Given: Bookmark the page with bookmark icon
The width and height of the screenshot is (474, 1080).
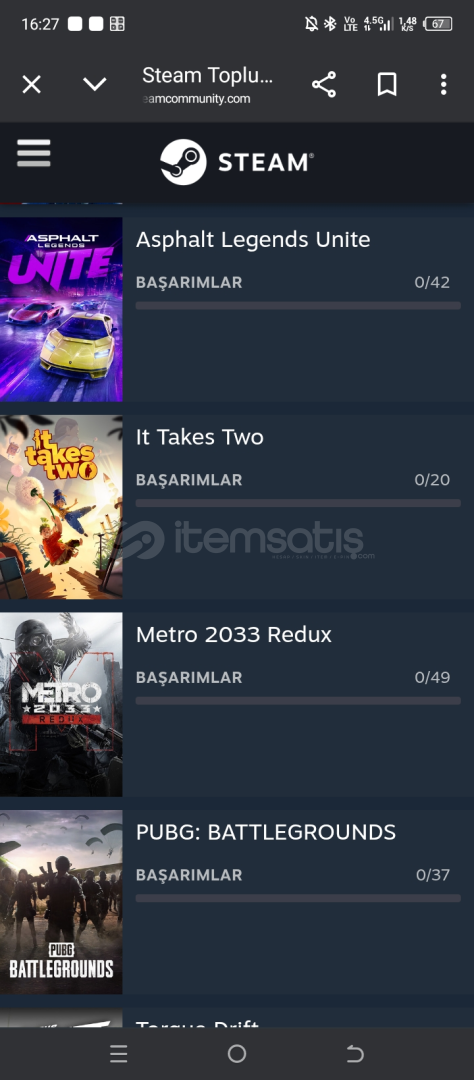Looking at the screenshot, I should 387,84.
